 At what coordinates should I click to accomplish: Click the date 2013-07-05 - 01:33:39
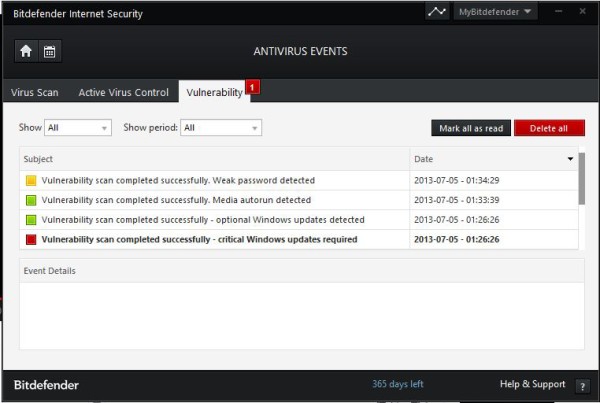457,200
